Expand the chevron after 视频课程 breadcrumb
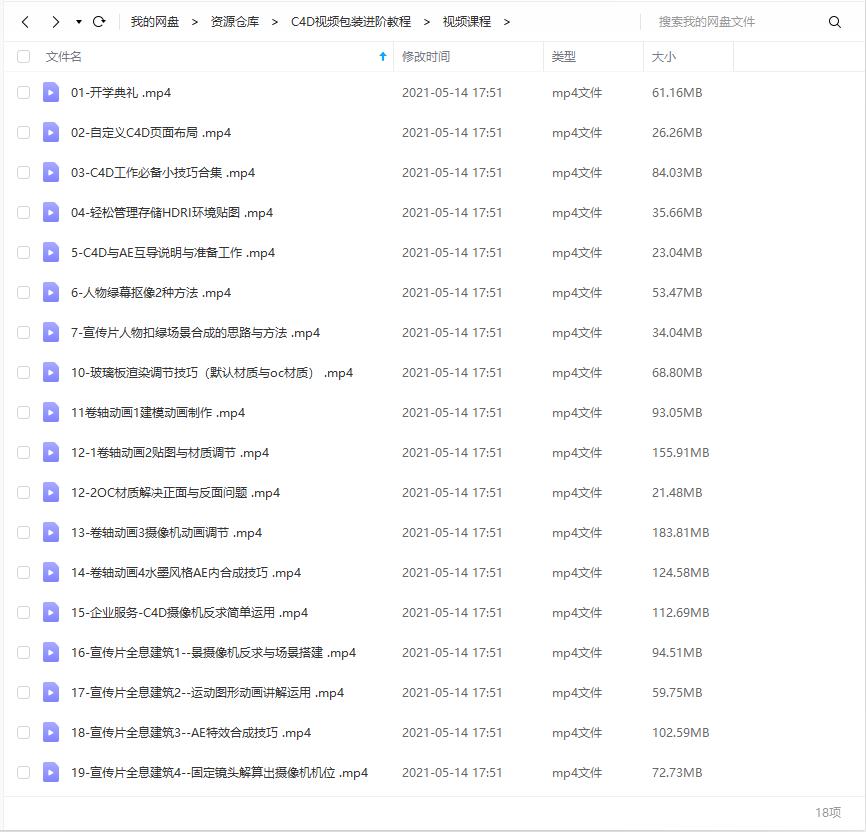The height and width of the screenshot is (832, 866). [506, 22]
